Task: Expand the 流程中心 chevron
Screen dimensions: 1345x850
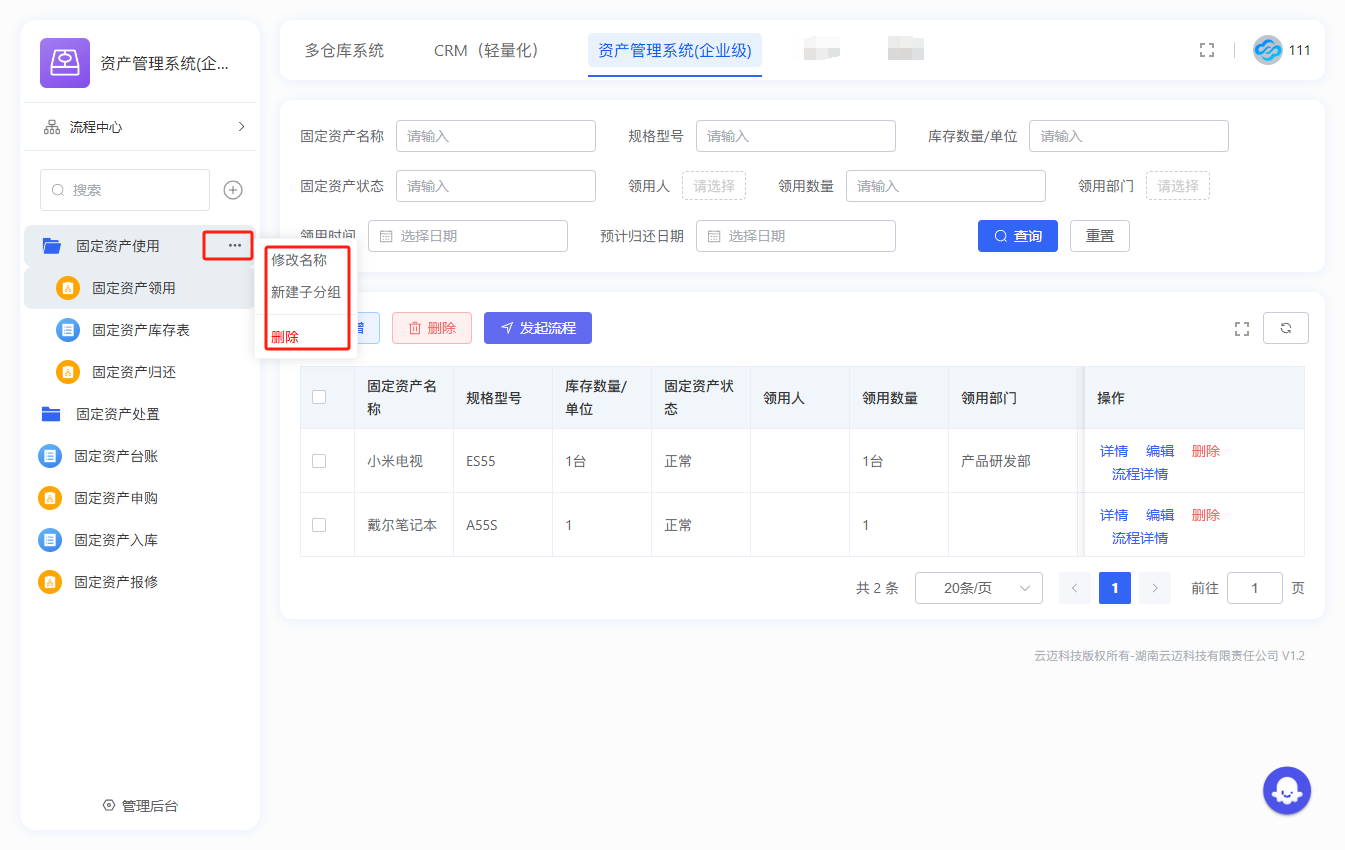Action: (241, 127)
